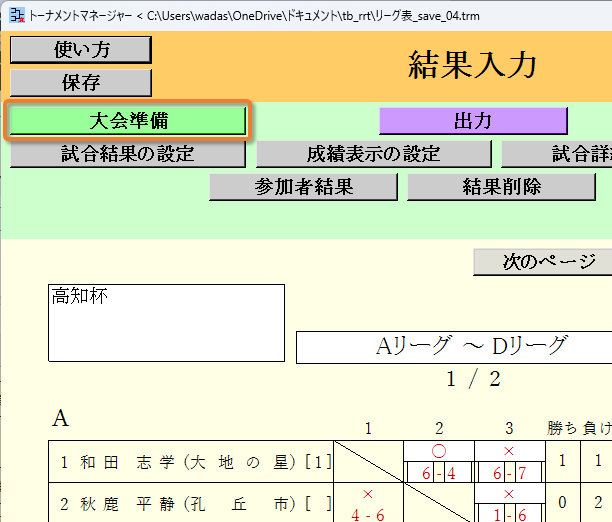
Task: Click the 6-4 score cell in row 1
Action: point(439,474)
